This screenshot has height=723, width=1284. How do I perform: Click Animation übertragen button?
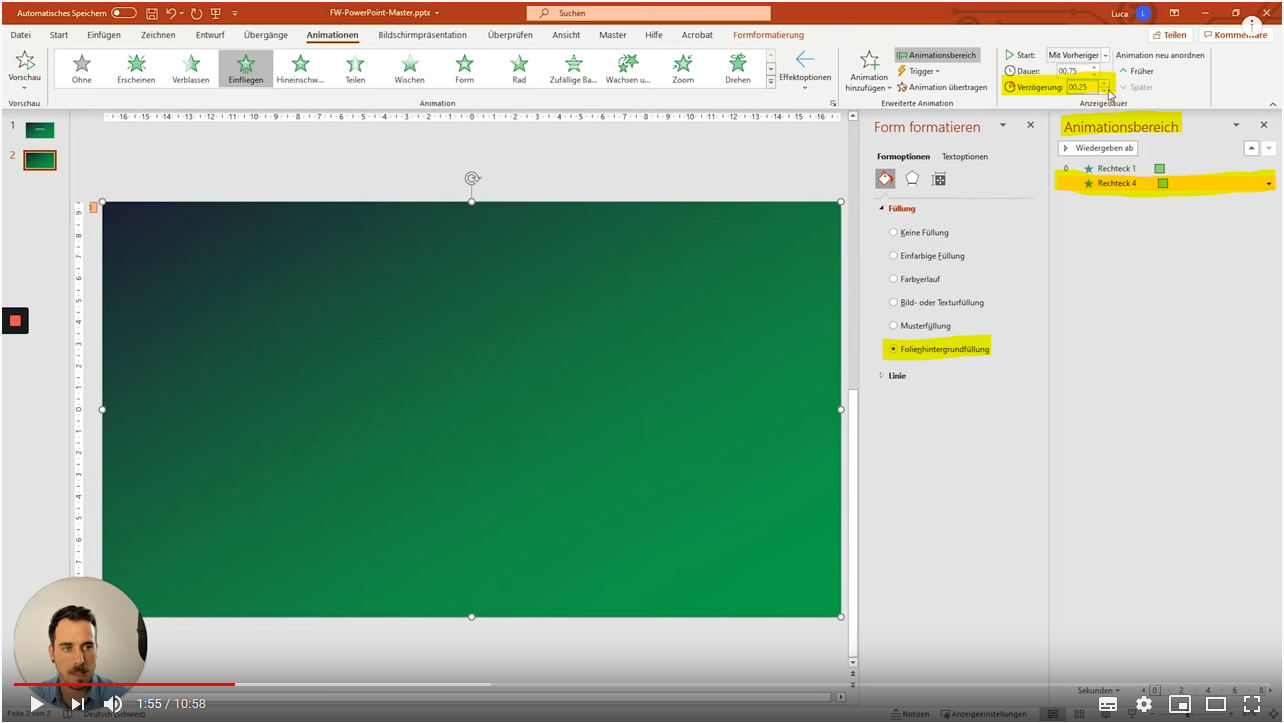coord(942,87)
